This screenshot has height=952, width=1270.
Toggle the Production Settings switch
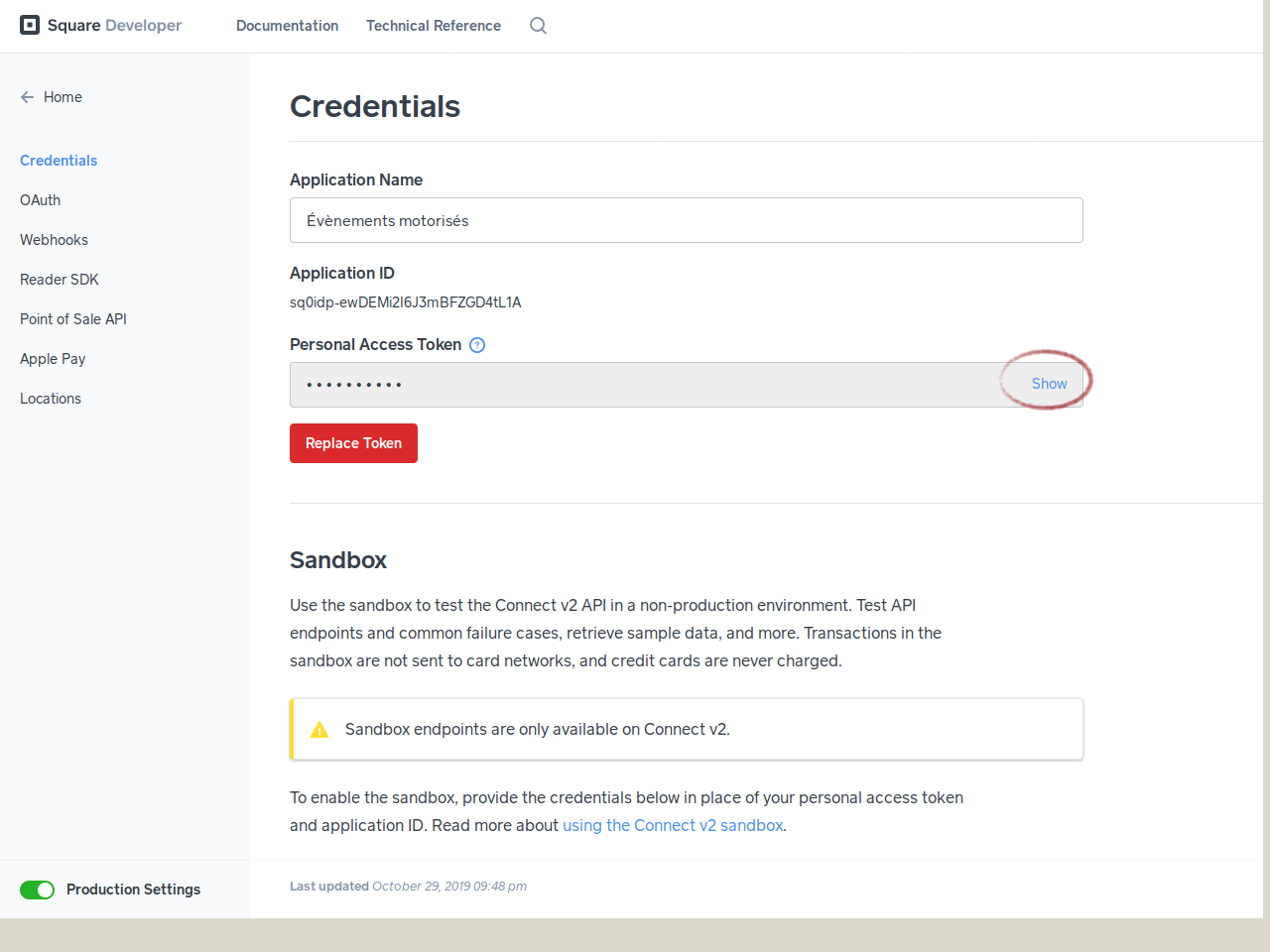pos(38,890)
